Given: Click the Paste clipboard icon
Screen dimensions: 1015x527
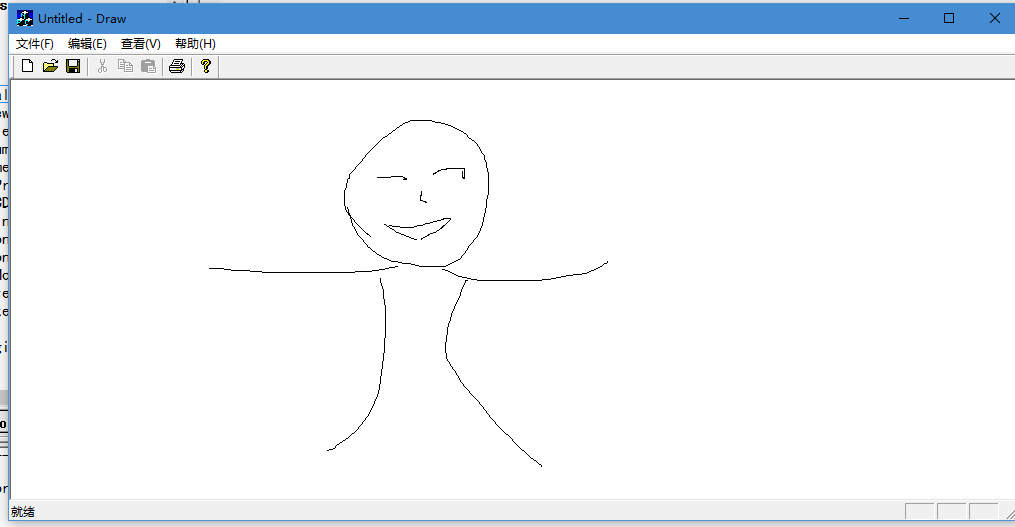Looking at the screenshot, I should point(148,66).
